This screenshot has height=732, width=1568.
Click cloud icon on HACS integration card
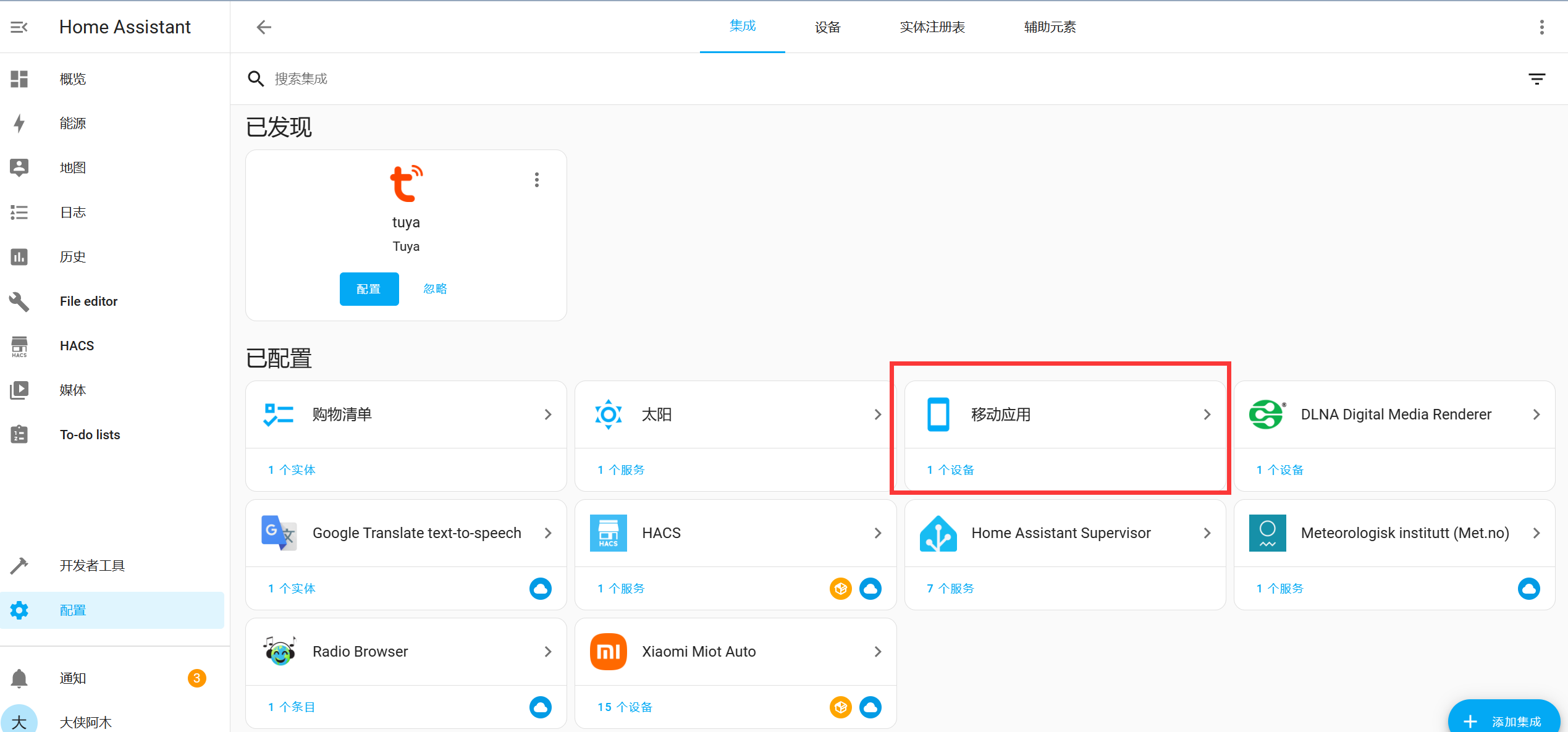(870, 589)
